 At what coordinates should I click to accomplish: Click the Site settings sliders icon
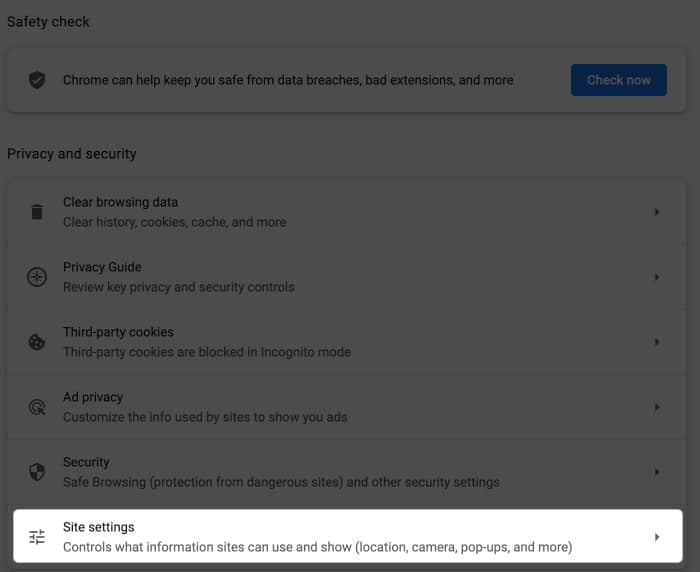point(37,537)
